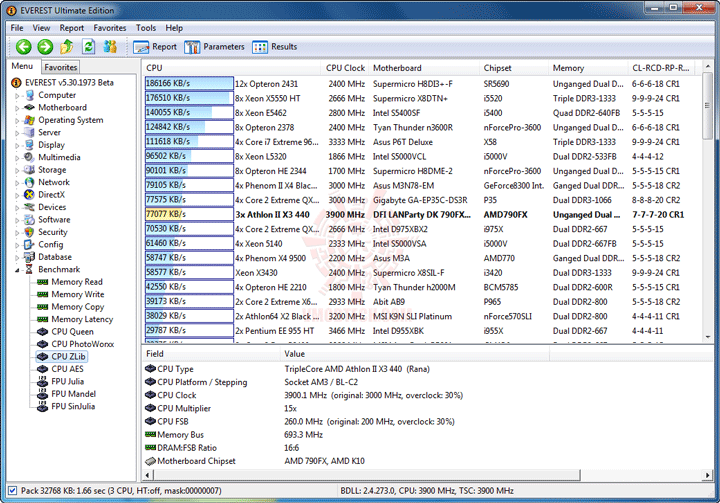Toggle the status bar checkbox

pos(12,491)
